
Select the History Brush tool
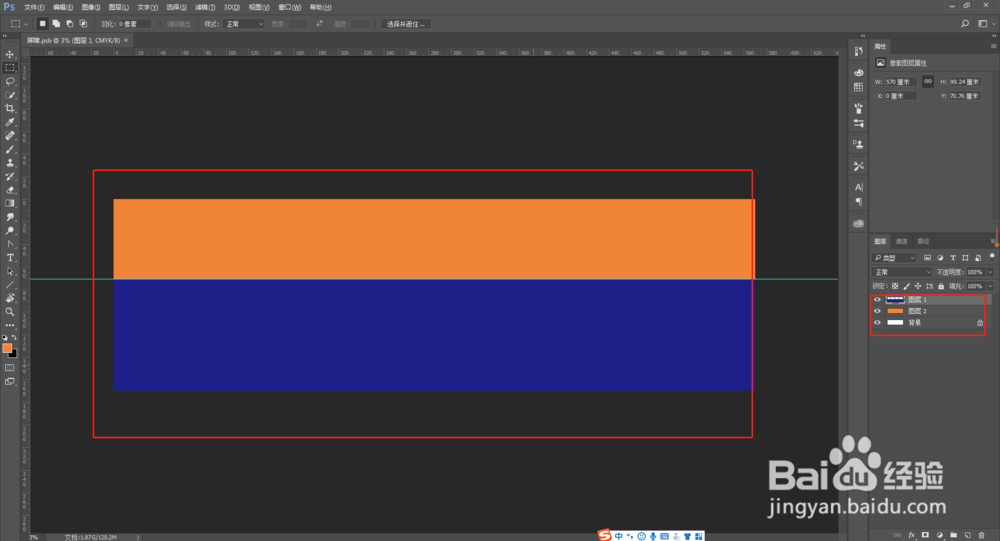pos(10,176)
